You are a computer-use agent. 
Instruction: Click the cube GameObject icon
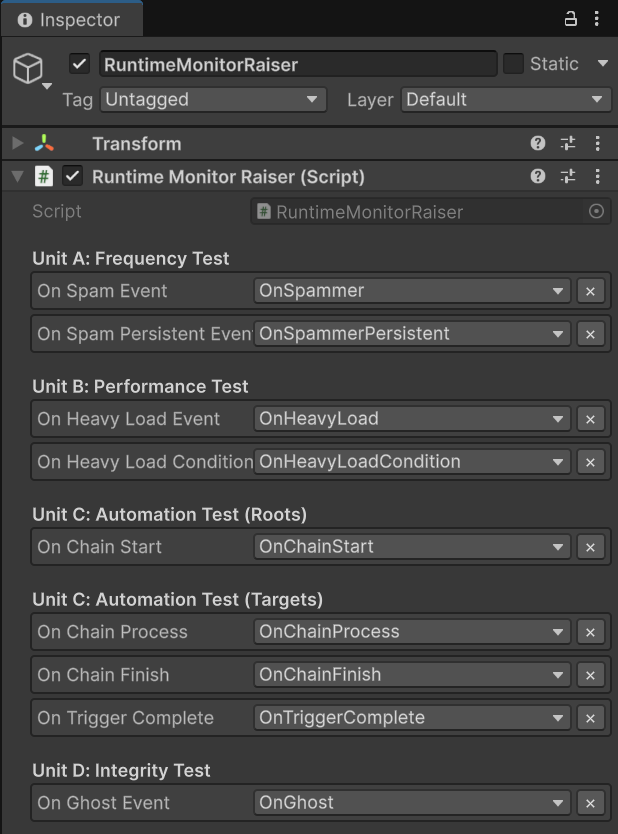(27, 64)
